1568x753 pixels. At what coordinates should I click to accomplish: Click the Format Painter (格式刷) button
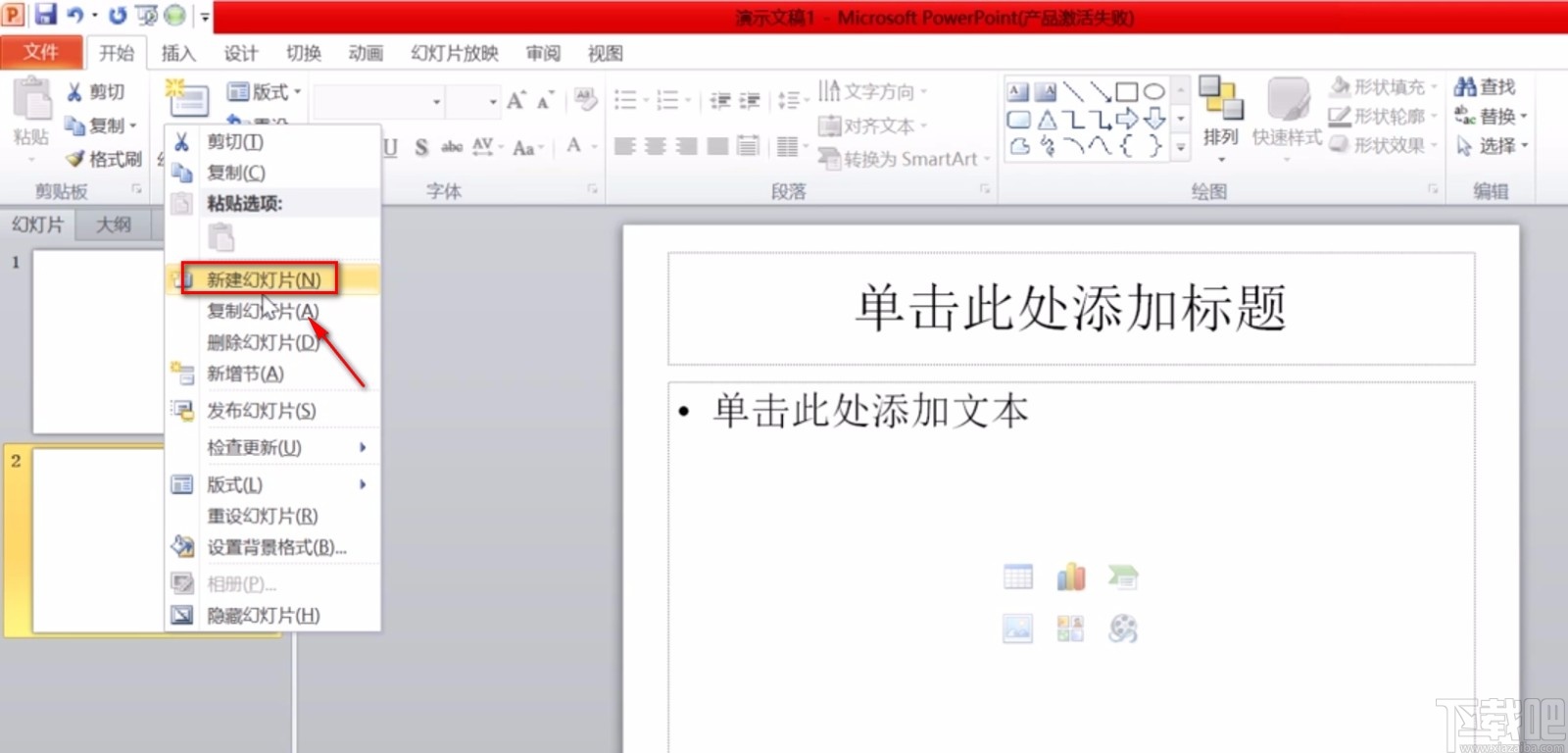104,158
